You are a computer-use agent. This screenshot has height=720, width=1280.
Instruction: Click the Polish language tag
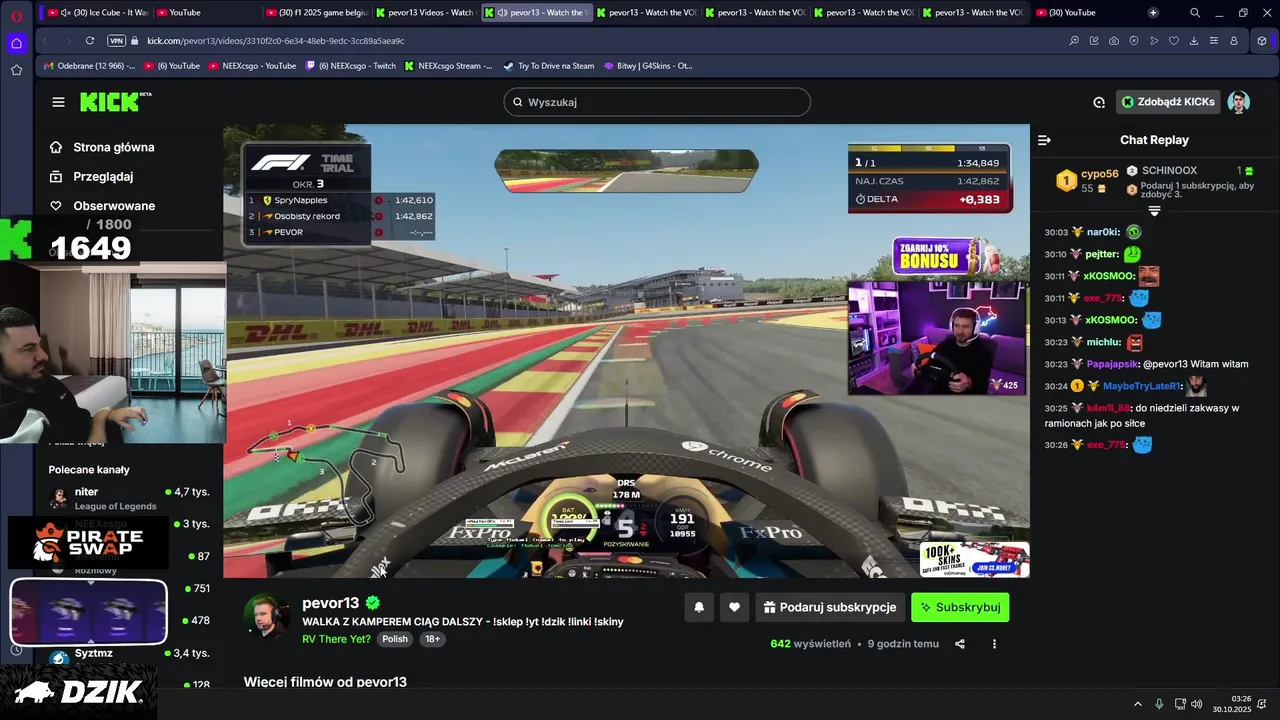[x=395, y=639]
